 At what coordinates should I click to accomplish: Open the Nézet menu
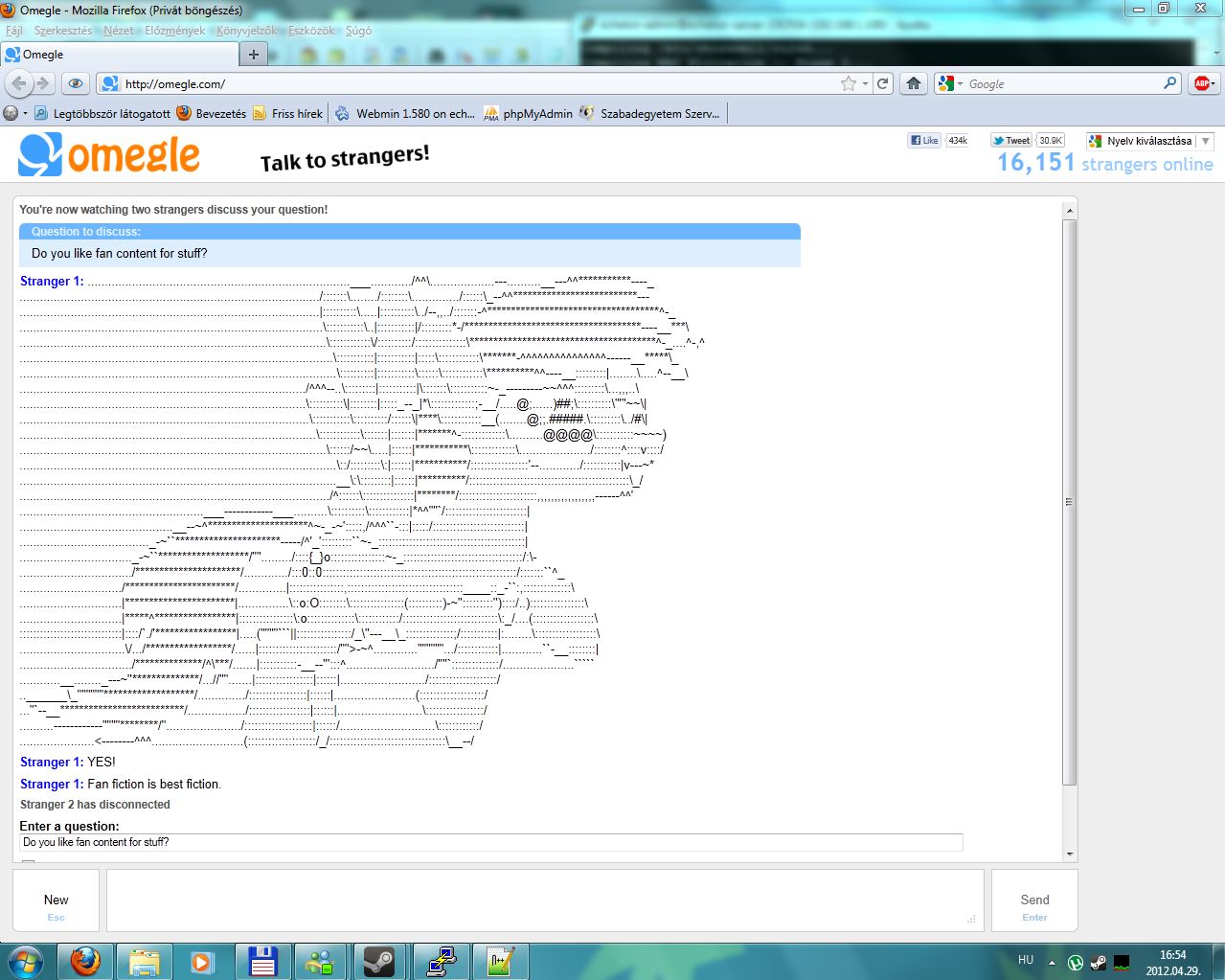point(119,31)
